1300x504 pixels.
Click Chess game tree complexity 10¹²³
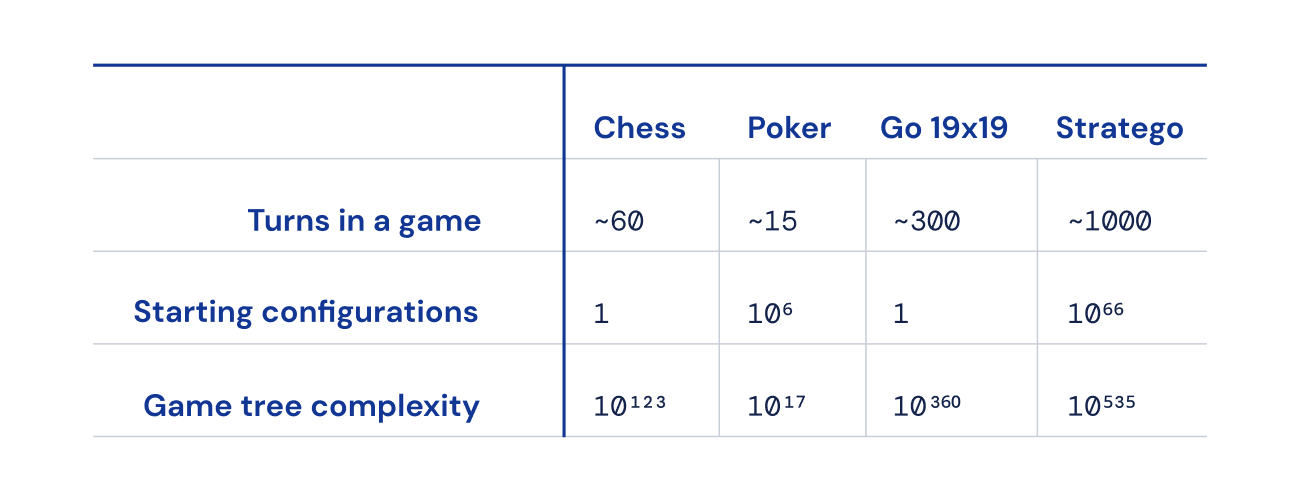pyautogui.click(x=629, y=406)
